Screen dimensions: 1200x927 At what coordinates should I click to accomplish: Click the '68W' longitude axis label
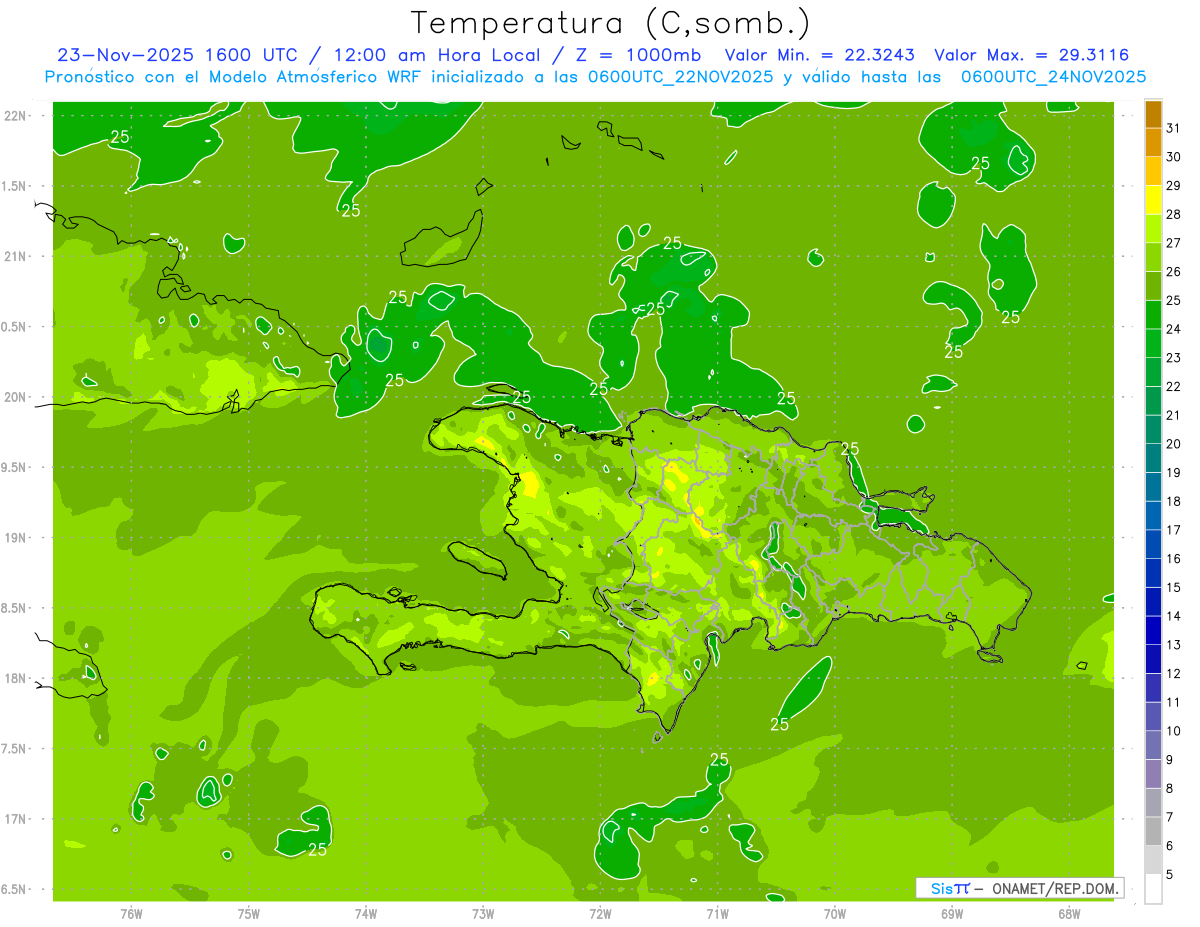point(1069,913)
